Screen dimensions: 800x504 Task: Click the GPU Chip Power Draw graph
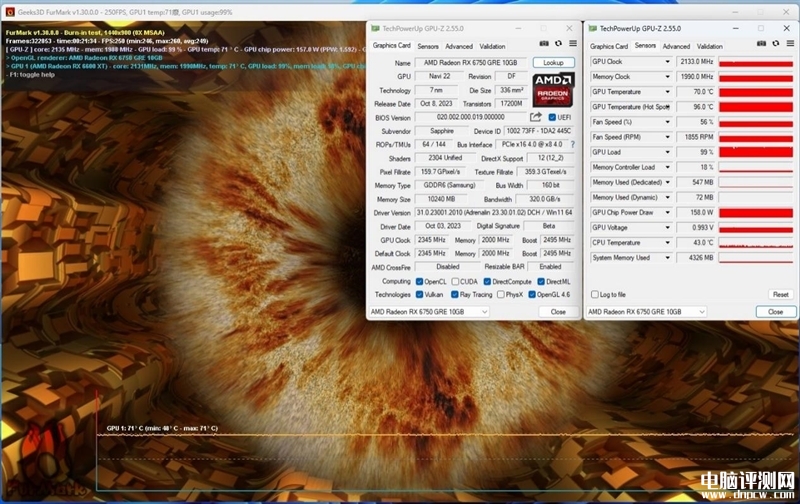756,212
